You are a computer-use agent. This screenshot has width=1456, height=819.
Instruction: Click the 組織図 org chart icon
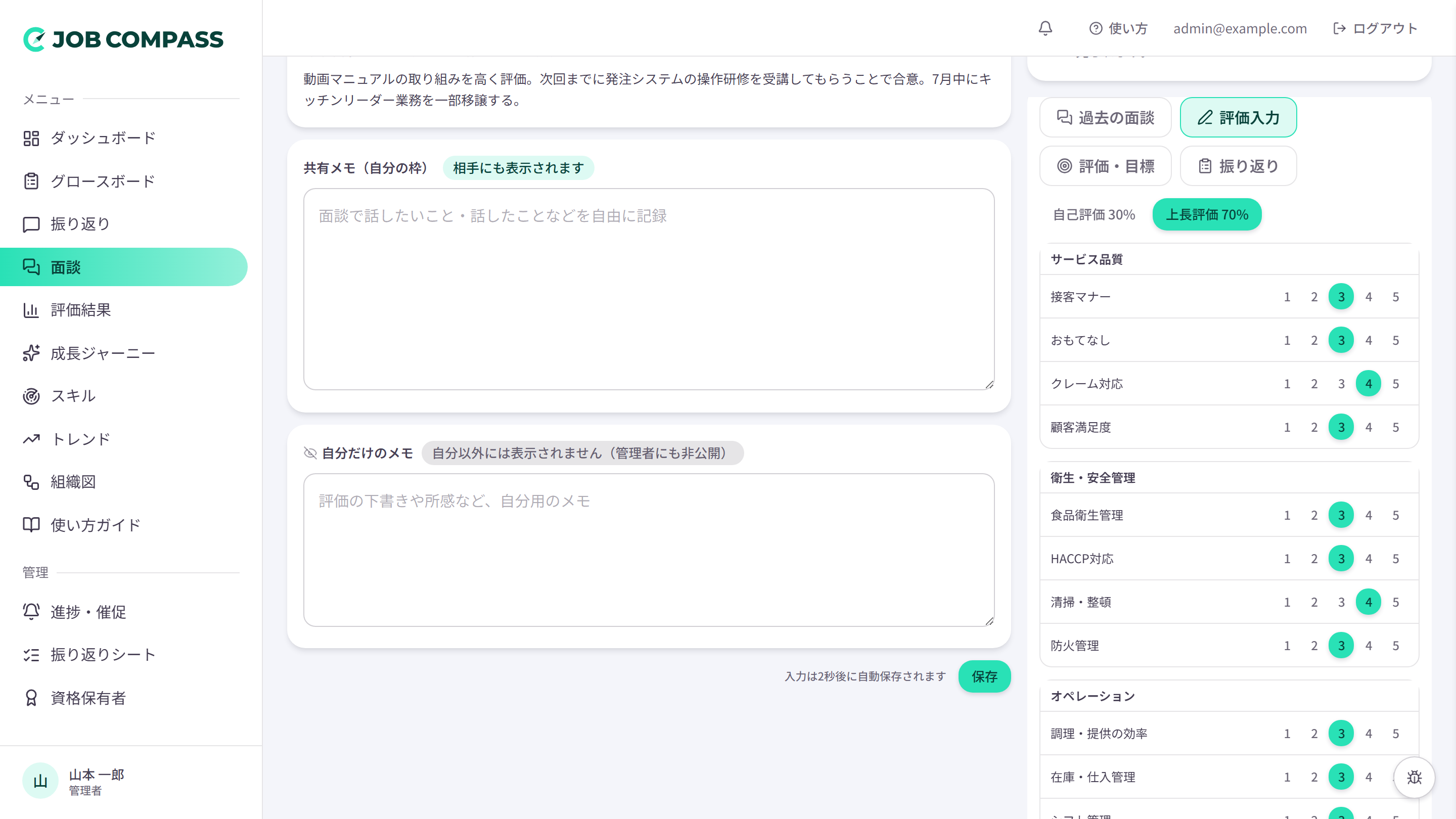pos(31,482)
